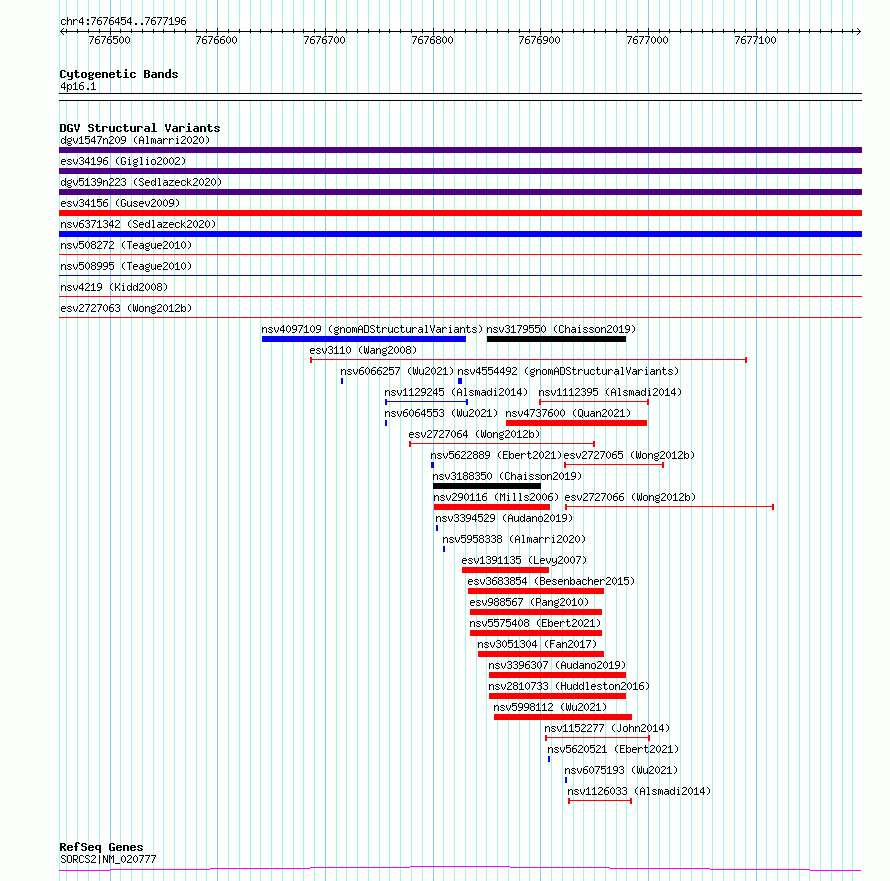The image size is (890, 881).
Task: Click the 7676600 ruler position
Action: point(217,40)
